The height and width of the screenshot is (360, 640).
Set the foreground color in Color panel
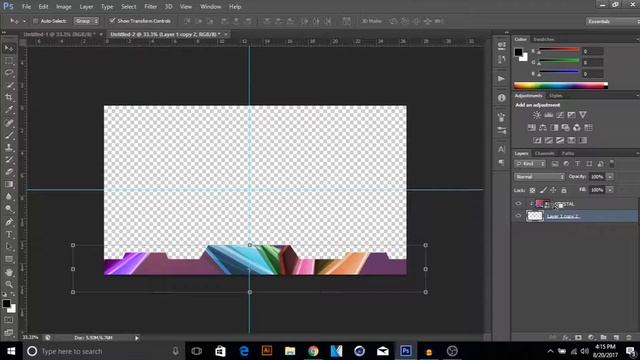click(518, 52)
